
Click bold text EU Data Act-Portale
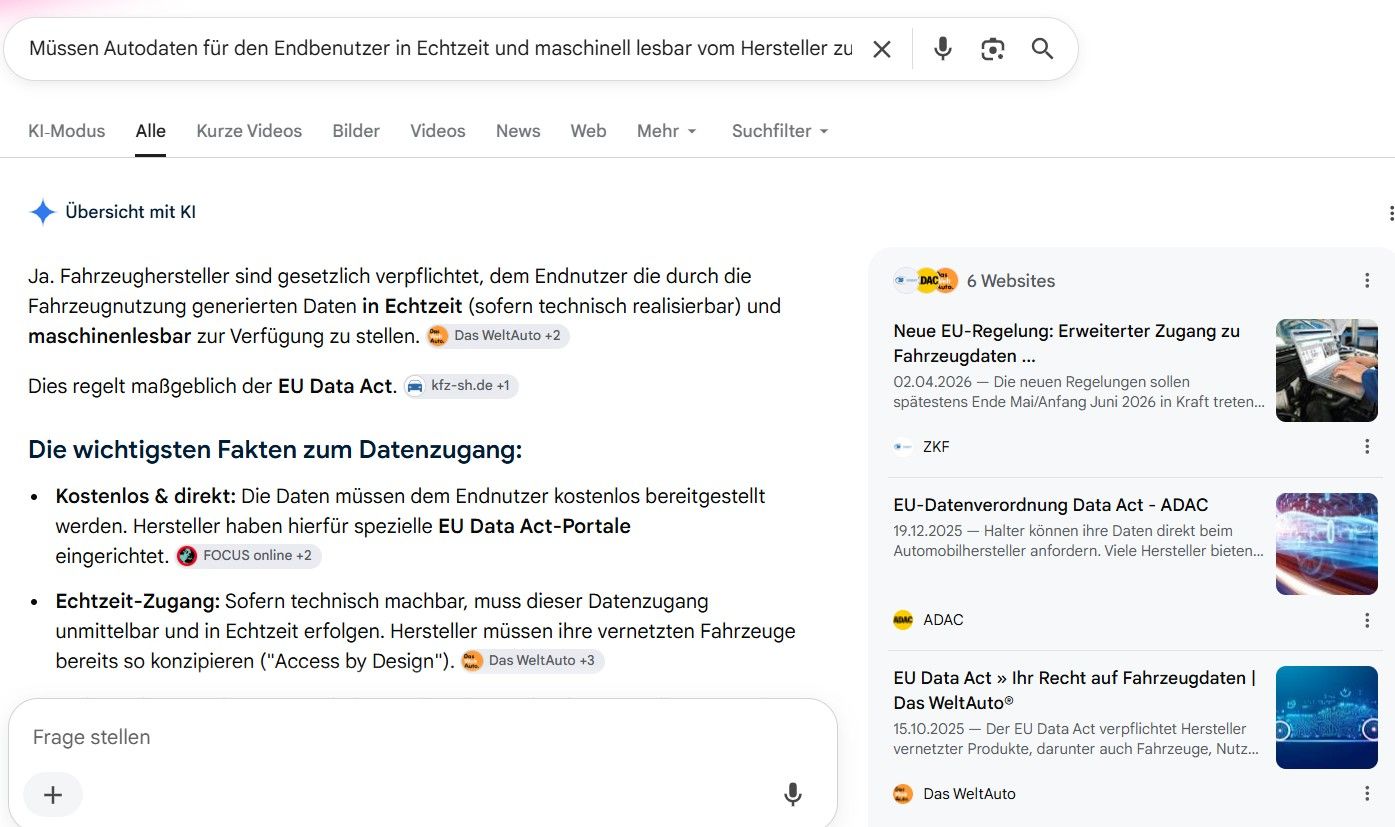tap(534, 526)
